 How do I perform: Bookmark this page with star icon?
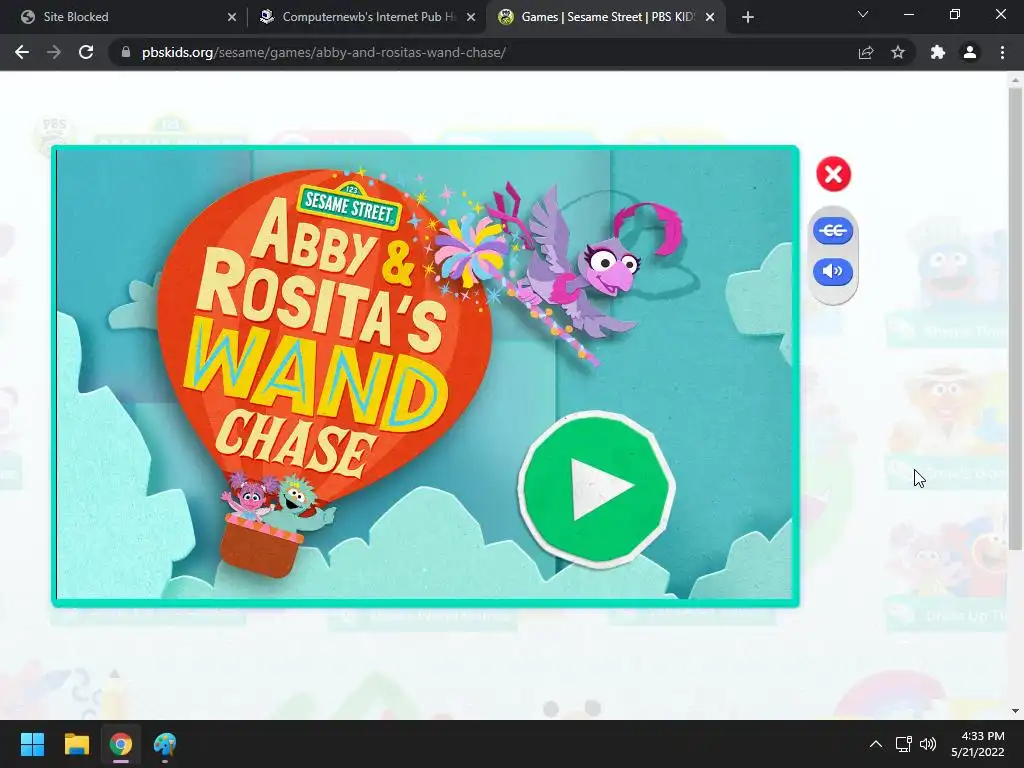pos(898,52)
